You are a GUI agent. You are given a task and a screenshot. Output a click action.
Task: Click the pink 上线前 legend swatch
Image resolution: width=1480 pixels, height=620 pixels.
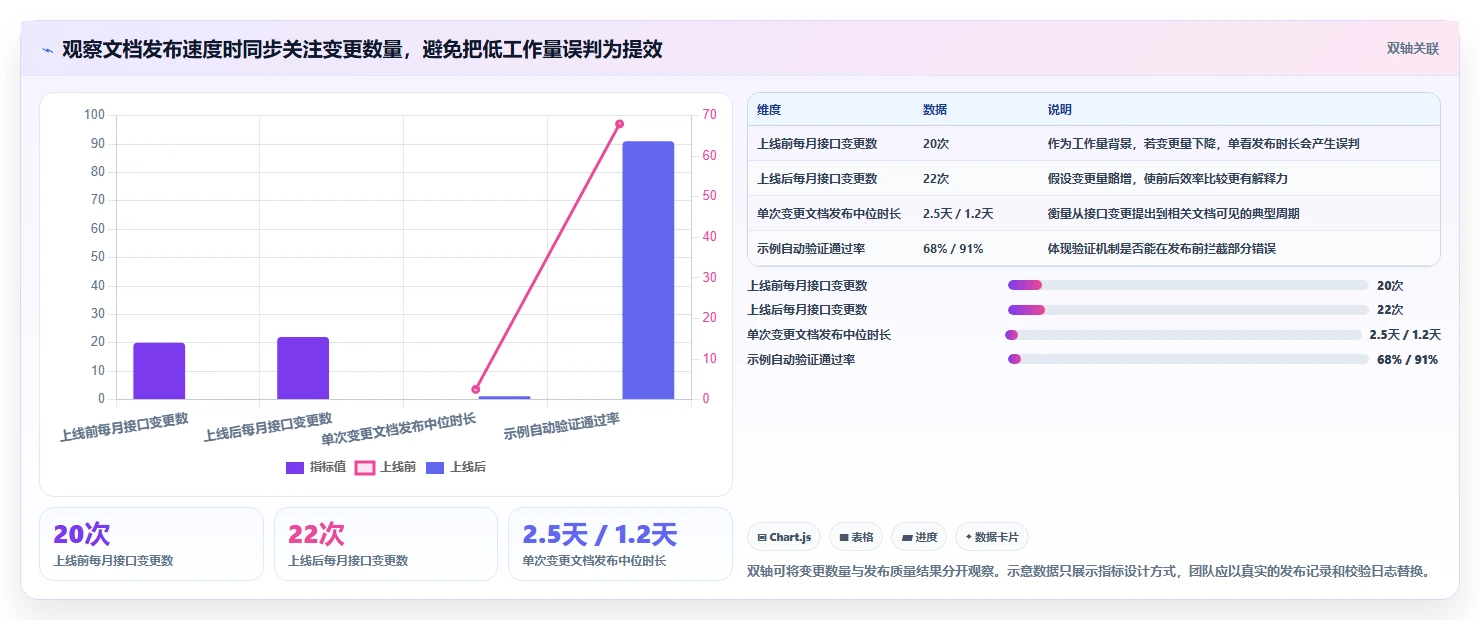pyautogui.click(x=365, y=467)
